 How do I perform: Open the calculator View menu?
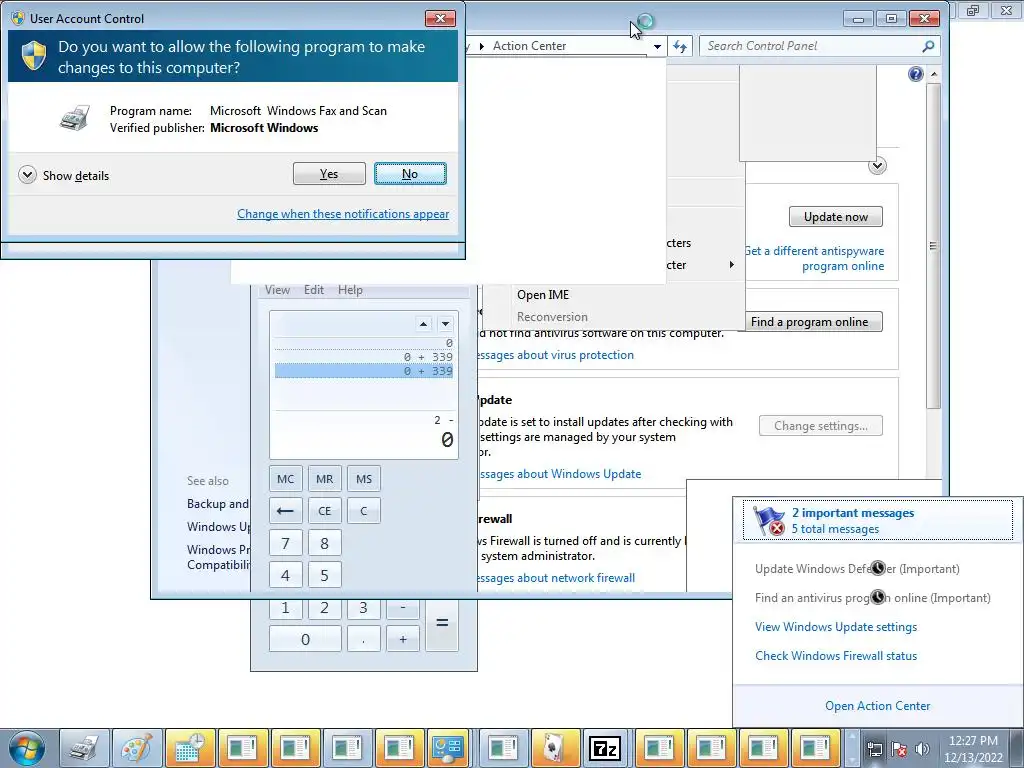(x=277, y=289)
